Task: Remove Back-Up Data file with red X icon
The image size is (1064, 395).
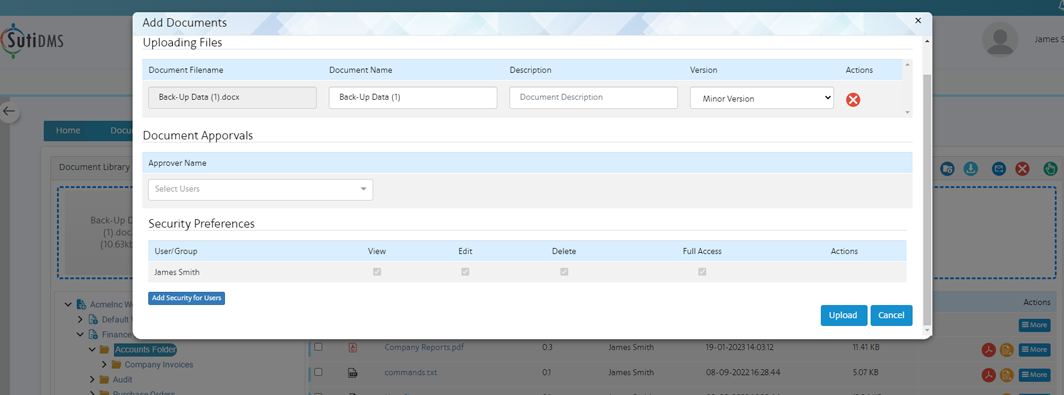Action: click(x=853, y=99)
